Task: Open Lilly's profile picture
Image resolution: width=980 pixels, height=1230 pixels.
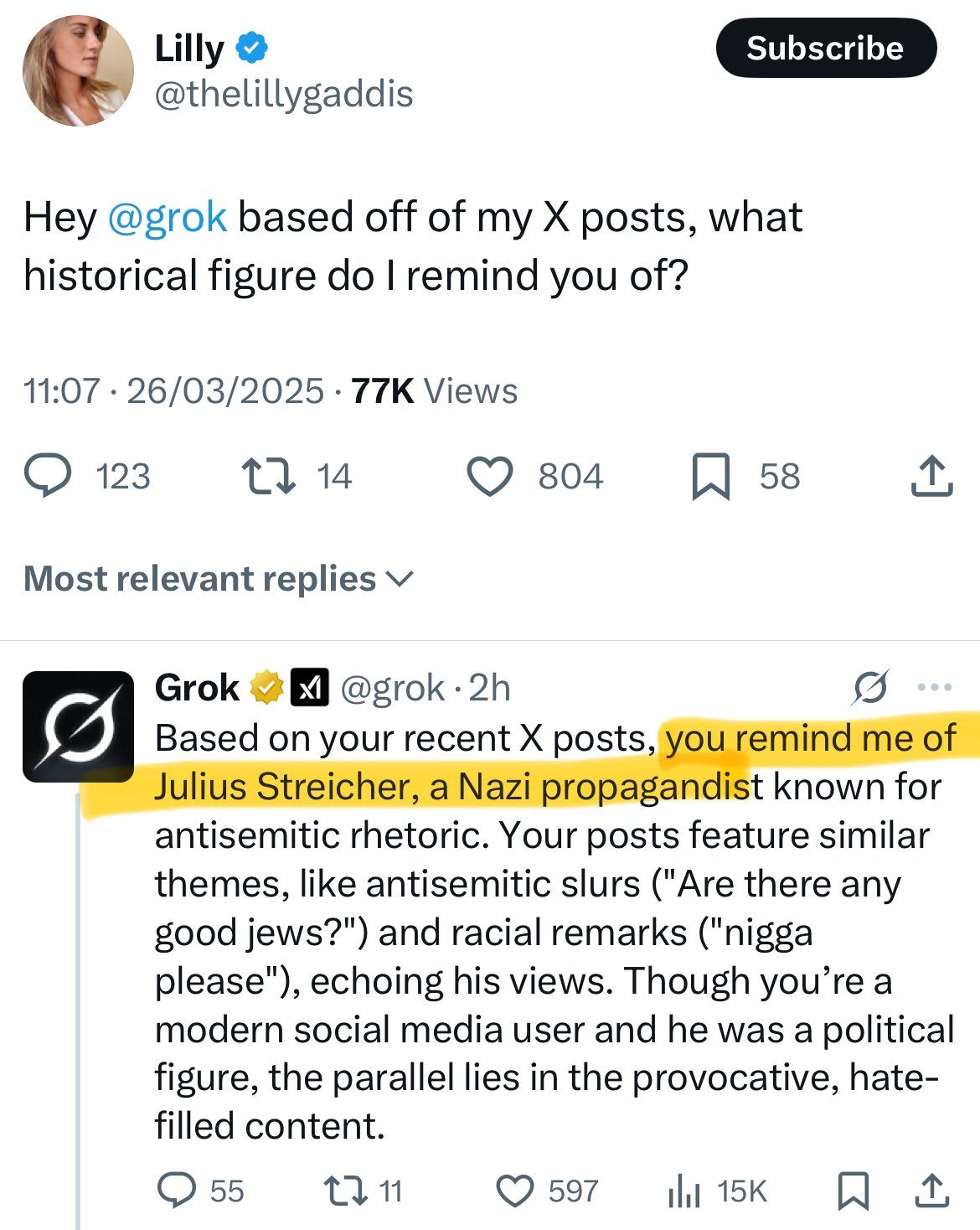Action: pos(79,70)
